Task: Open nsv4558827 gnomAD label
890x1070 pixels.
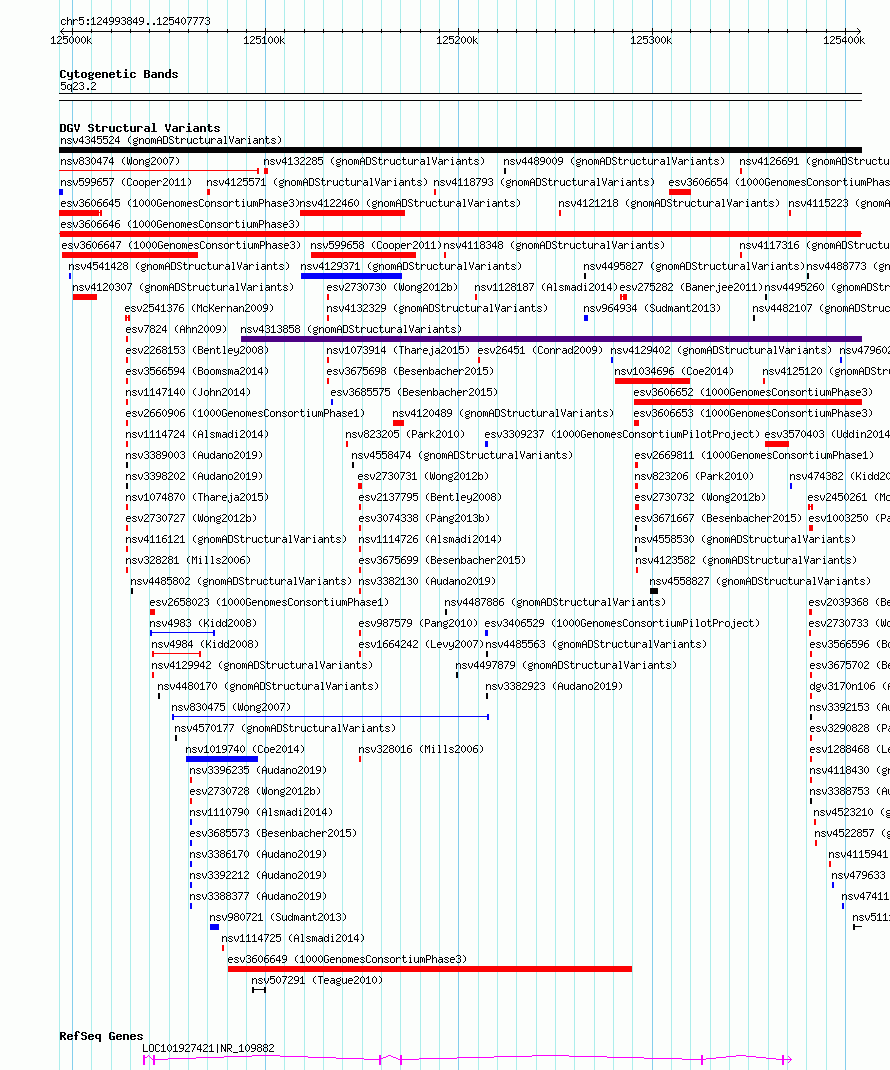Action: [x=760, y=581]
